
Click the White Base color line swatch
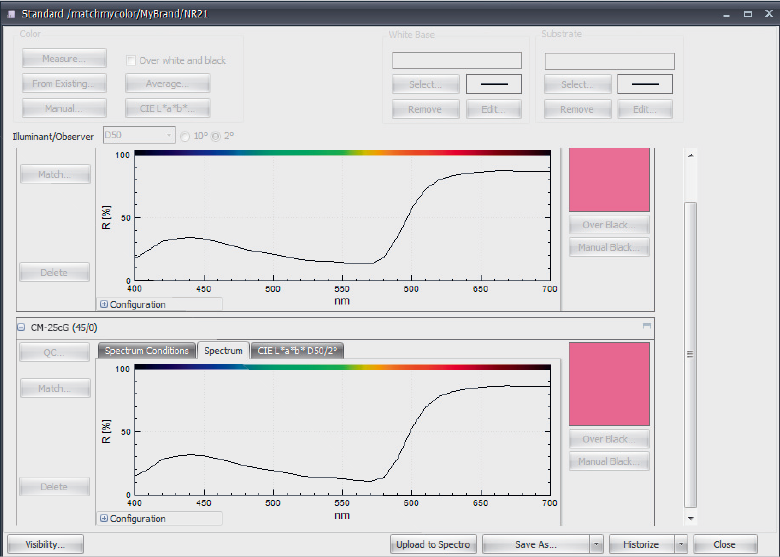click(x=494, y=84)
